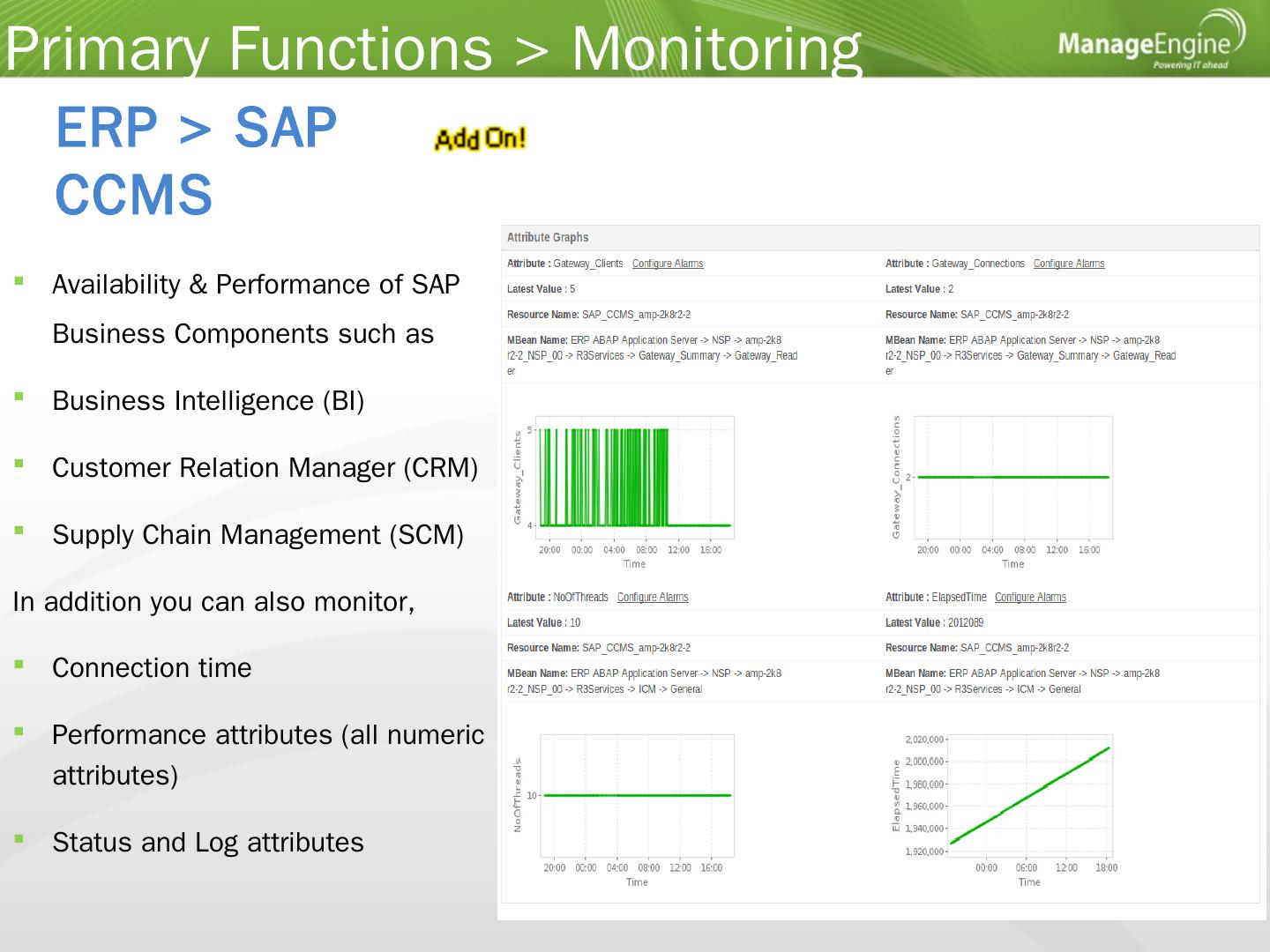
Task: Click the ManageEngine logo
Action: (x=1151, y=41)
